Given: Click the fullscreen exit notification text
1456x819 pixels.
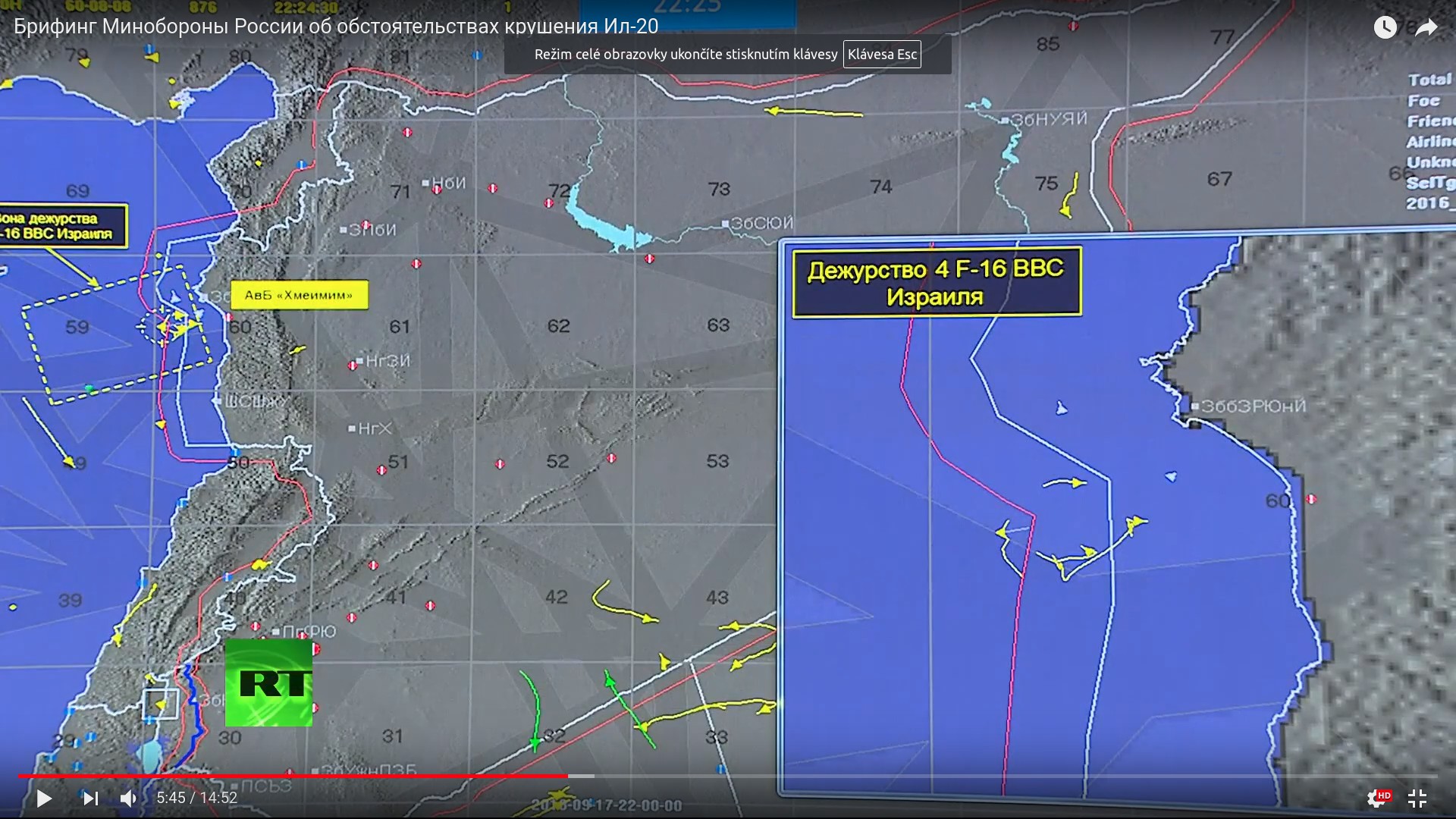Looking at the screenshot, I should [x=686, y=55].
